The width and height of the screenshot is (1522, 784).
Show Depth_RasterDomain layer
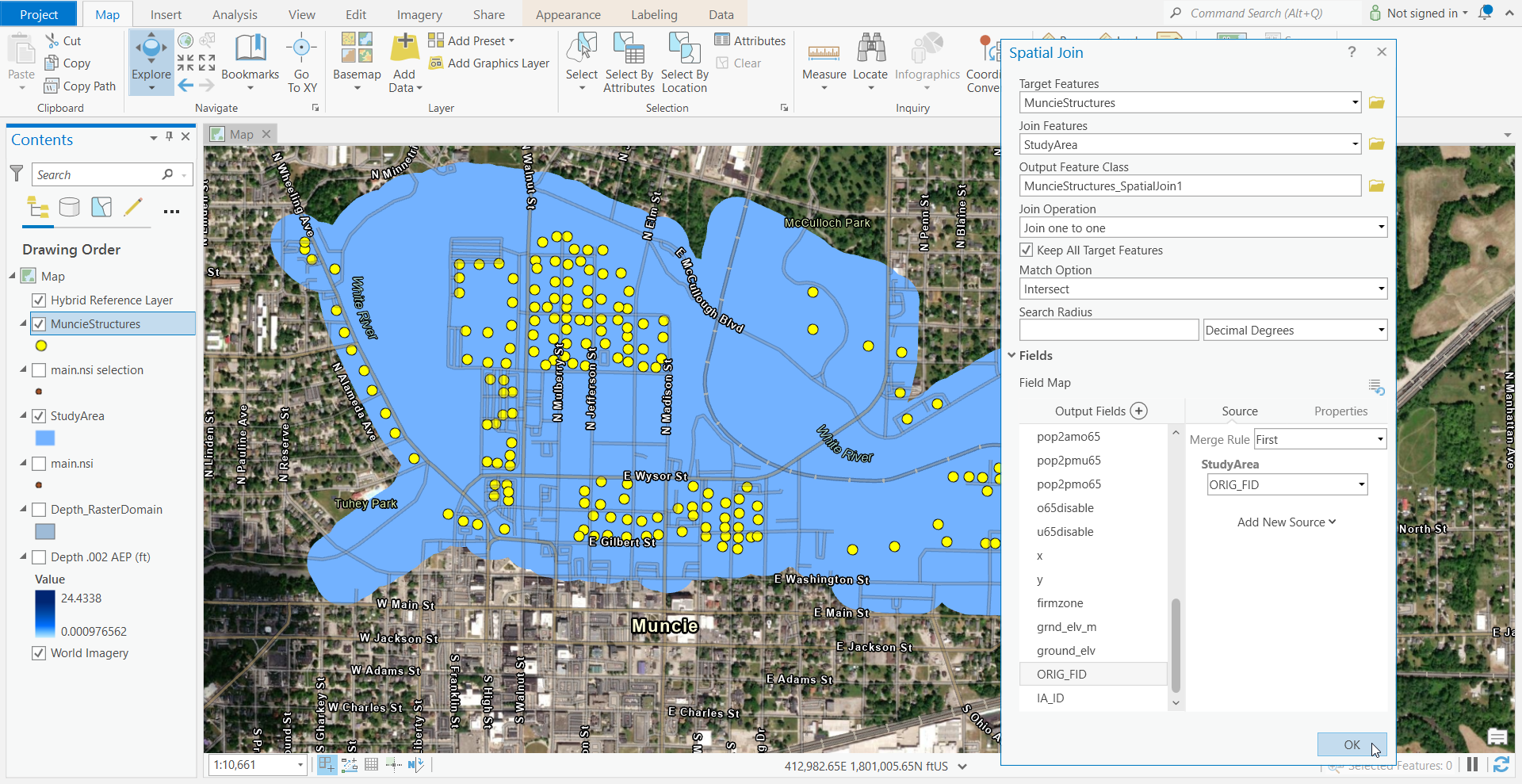[39, 510]
